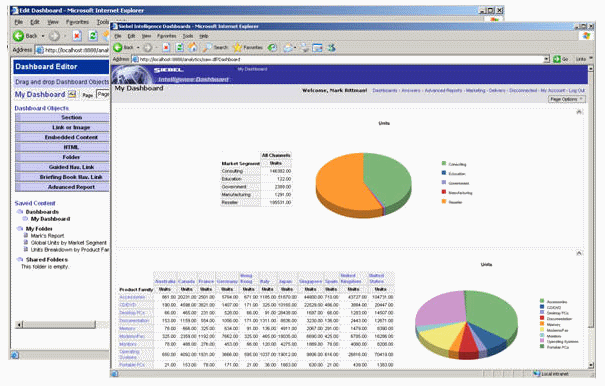Collapse second dashboard section using arrow
The image size is (605, 386).
[x=579, y=253]
